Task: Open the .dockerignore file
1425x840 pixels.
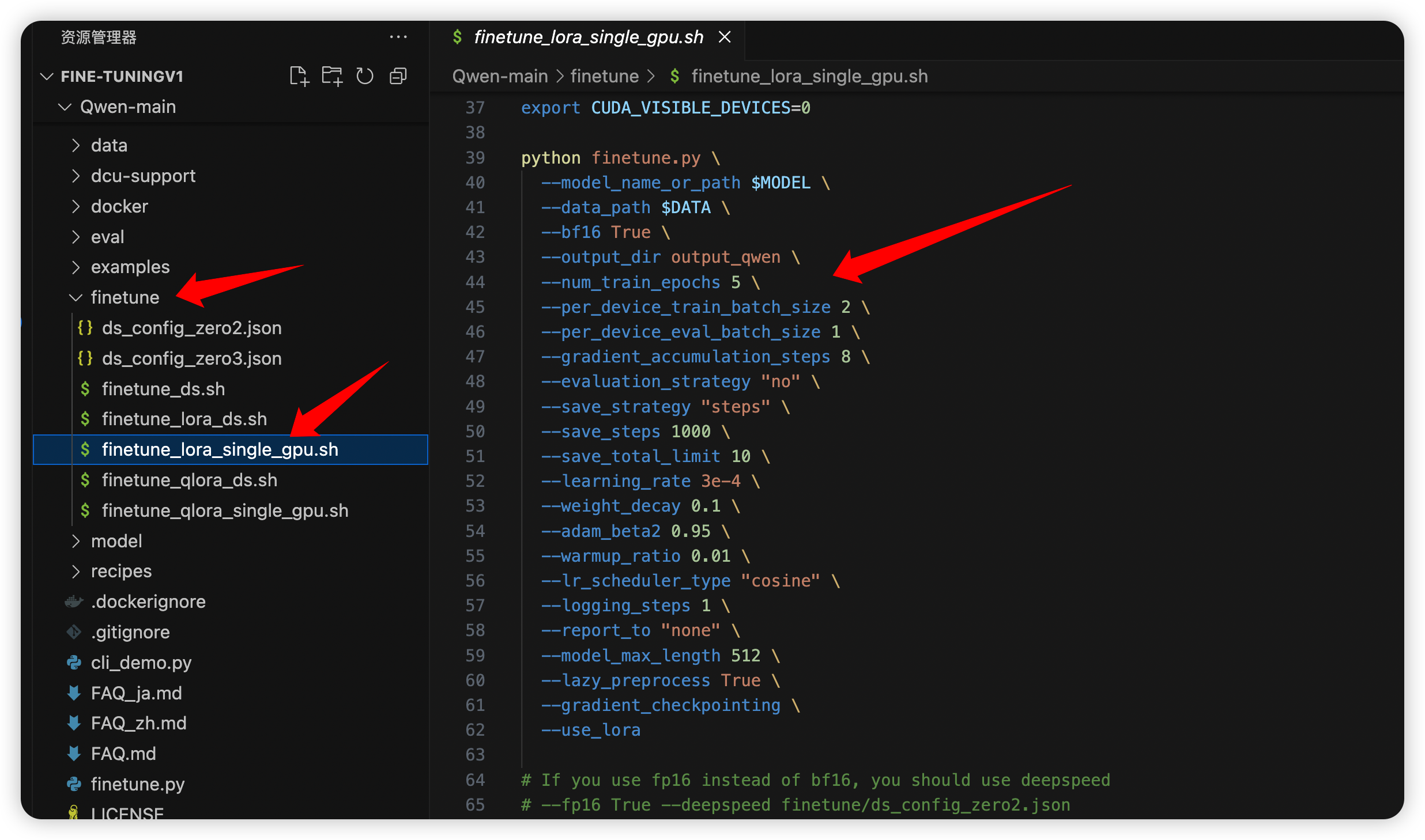Action: point(148,601)
